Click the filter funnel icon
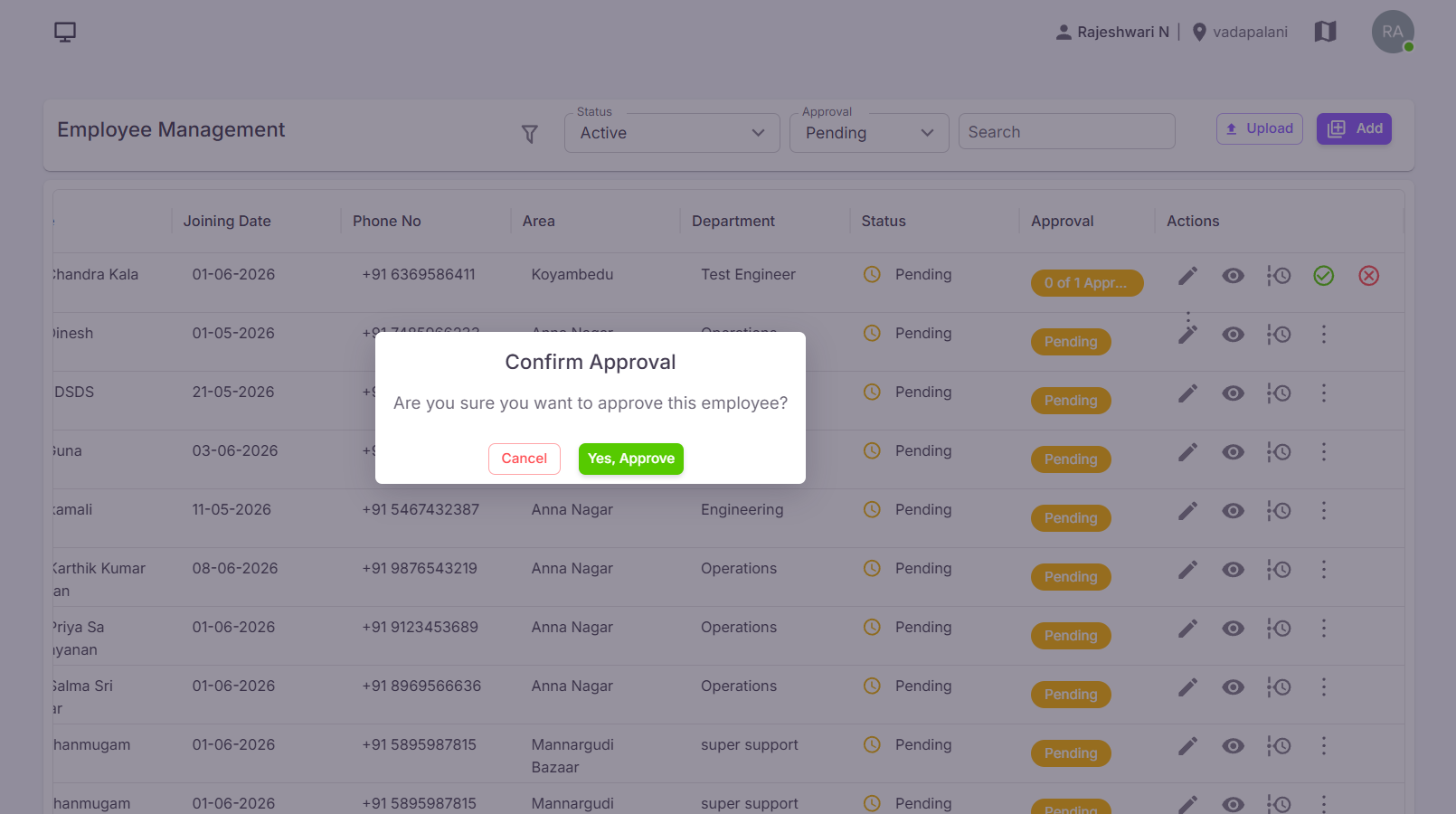The width and height of the screenshot is (1456, 814). [x=530, y=134]
